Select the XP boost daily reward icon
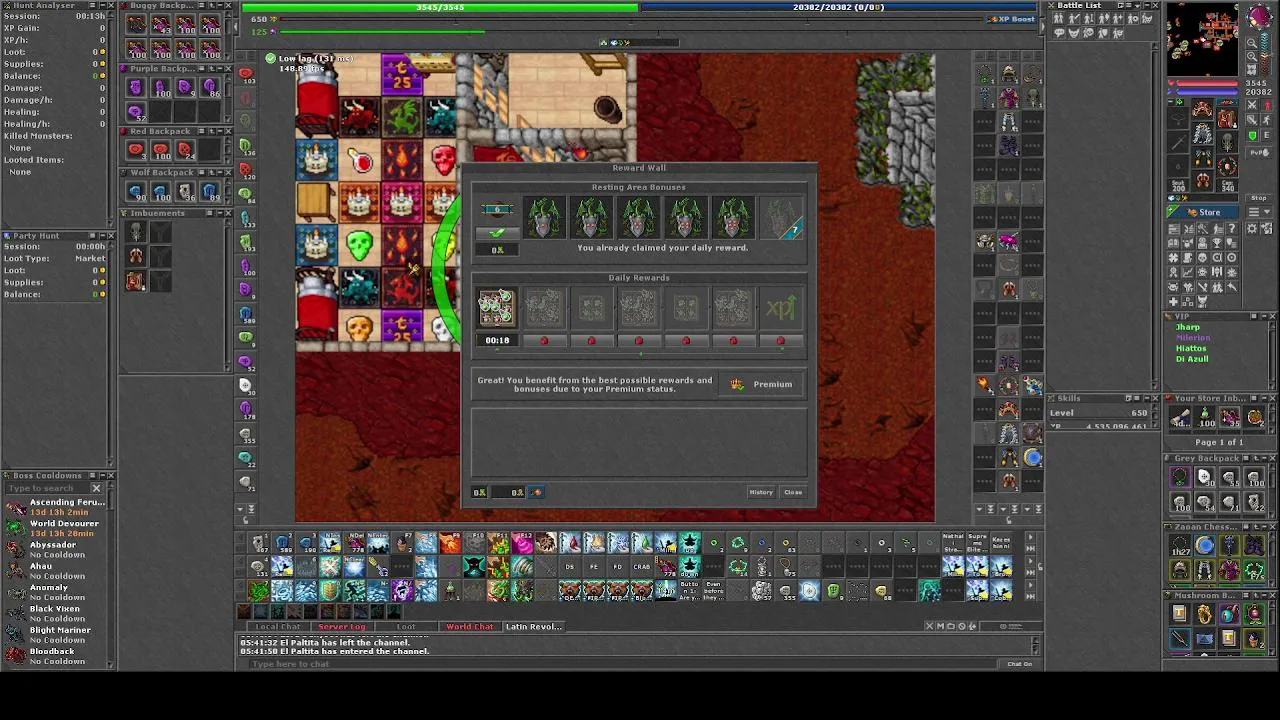Image resolution: width=1280 pixels, height=720 pixels. click(x=780, y=309)
